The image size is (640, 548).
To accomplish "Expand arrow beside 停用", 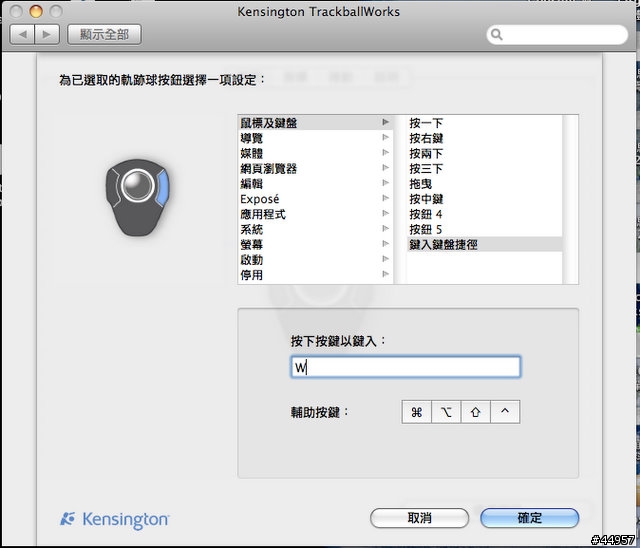I will (385, 274).
